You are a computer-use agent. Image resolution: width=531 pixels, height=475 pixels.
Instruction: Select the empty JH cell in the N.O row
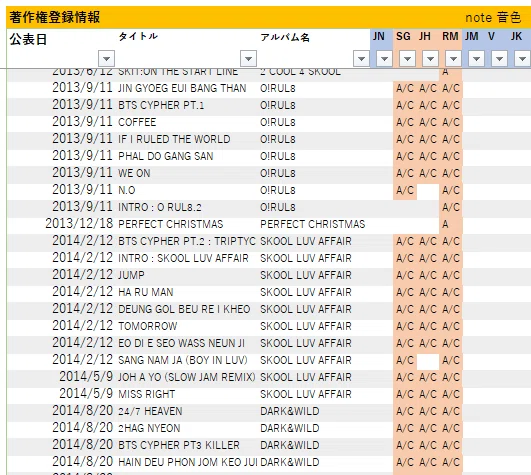tap(428, 192)
